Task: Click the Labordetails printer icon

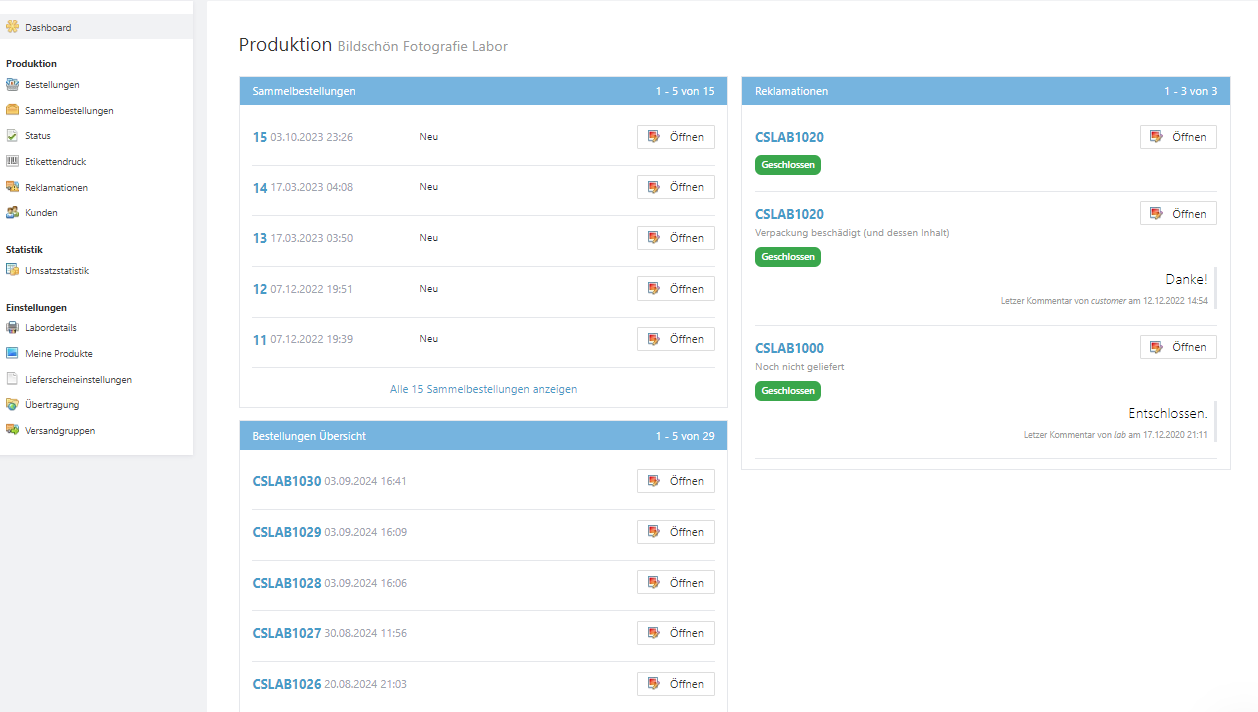Action: click(x=12, y=327)
